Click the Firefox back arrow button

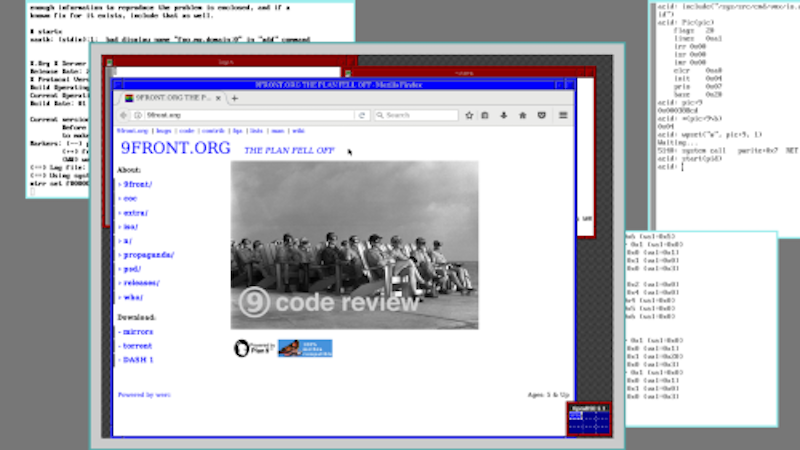pyautogui.click(x=123, y=115)
